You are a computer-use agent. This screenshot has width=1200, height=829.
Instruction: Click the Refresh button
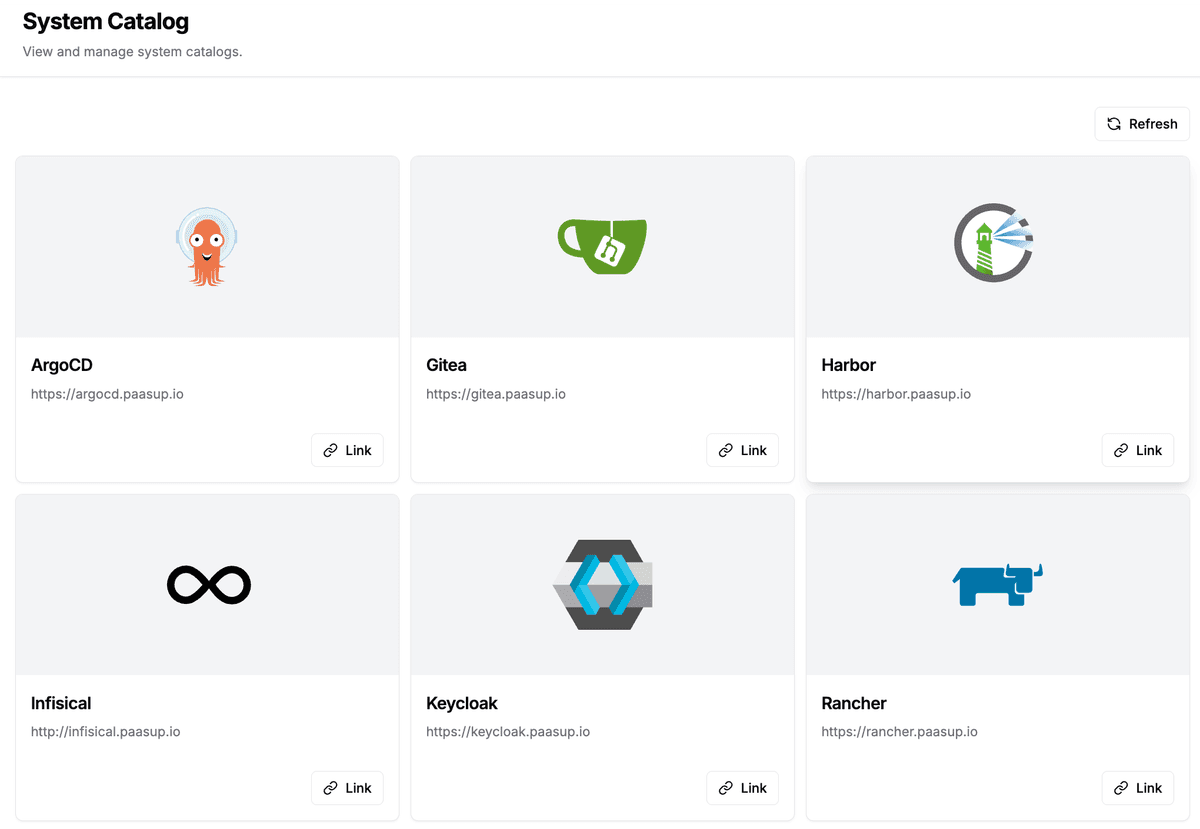click(x=1141, y=123)
